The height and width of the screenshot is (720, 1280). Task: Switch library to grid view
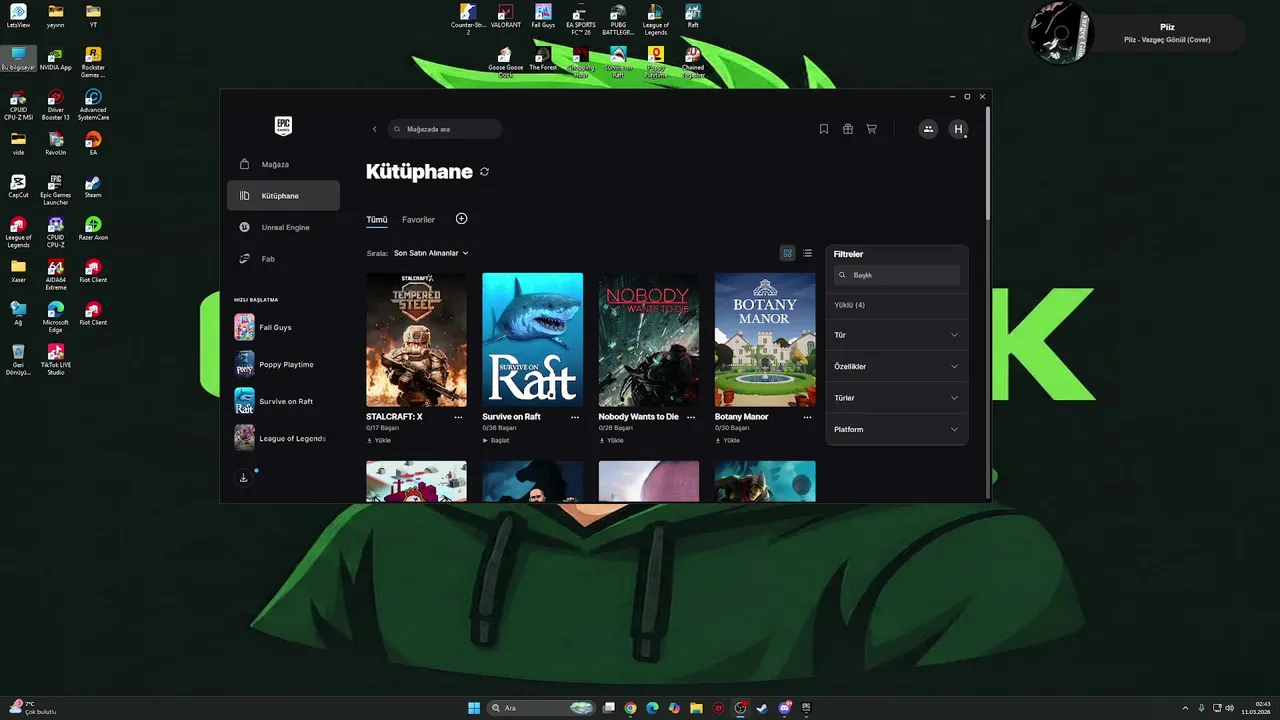(787, 253)
